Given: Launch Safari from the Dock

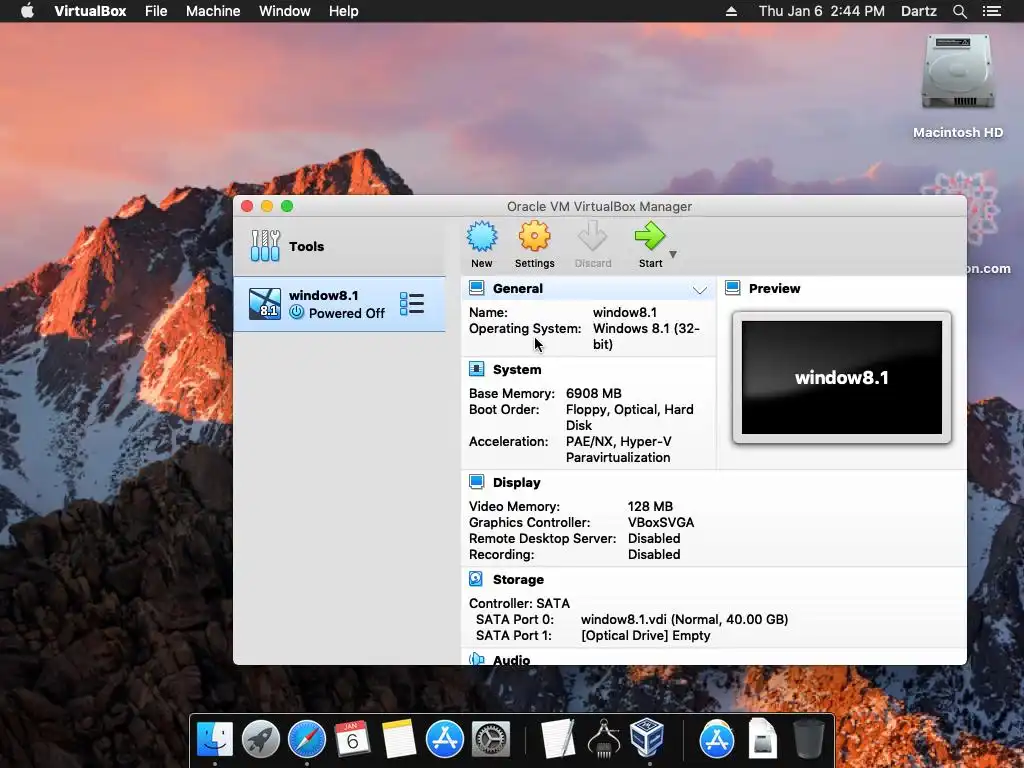Looking at the screenshot, I should click(x=307, y=739).
